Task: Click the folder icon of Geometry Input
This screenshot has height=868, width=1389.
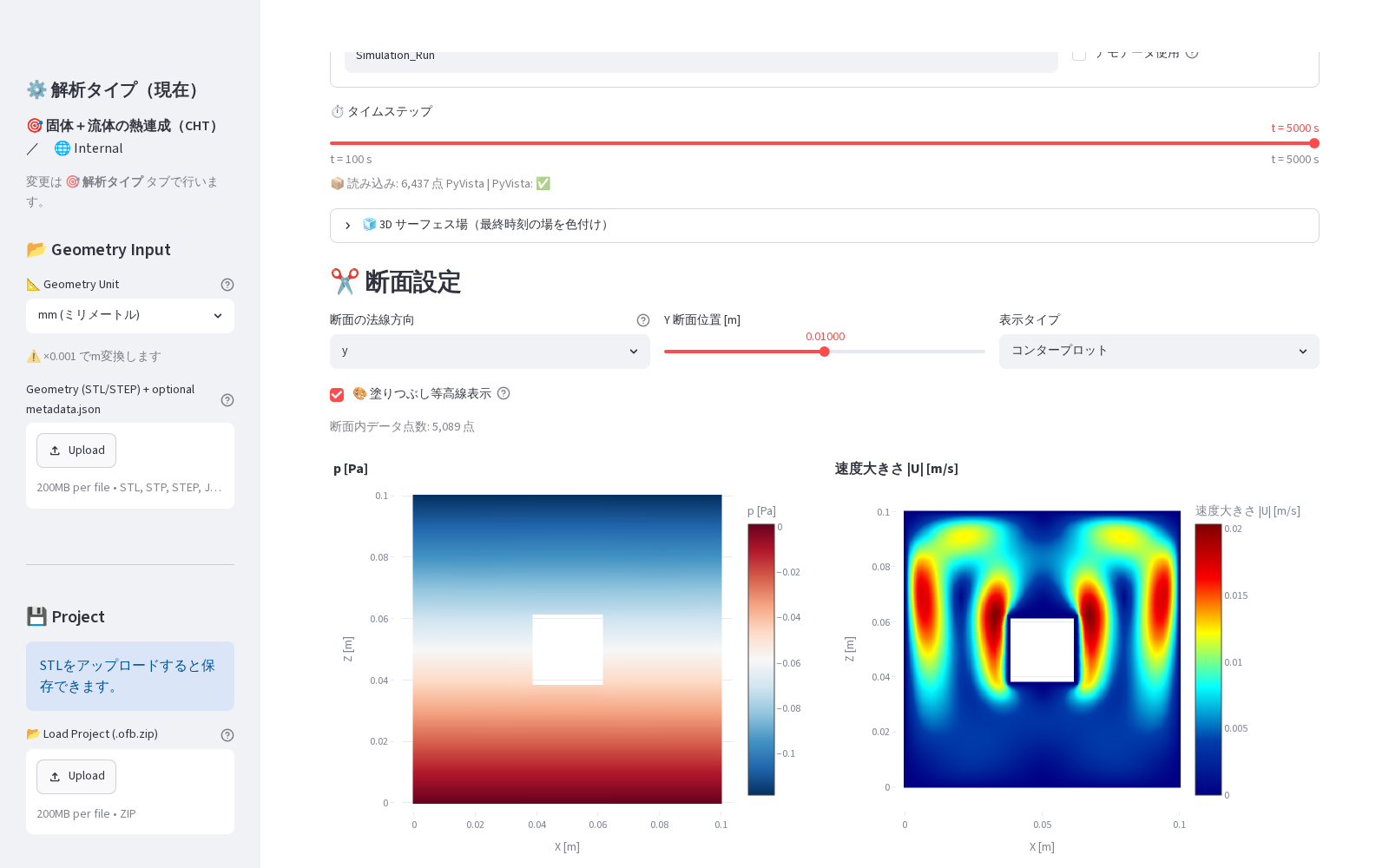Action: 36,250
